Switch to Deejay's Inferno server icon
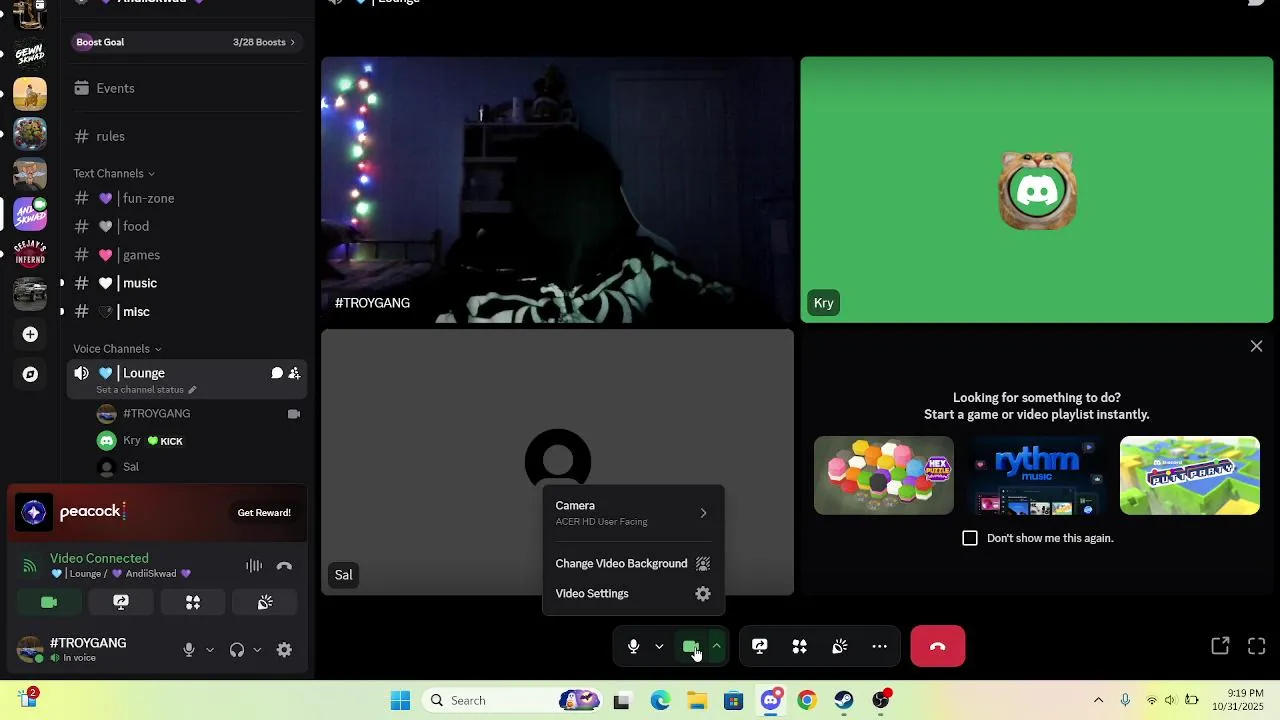Viewport: 1280px width, 720px height. (x=30, y=254)
